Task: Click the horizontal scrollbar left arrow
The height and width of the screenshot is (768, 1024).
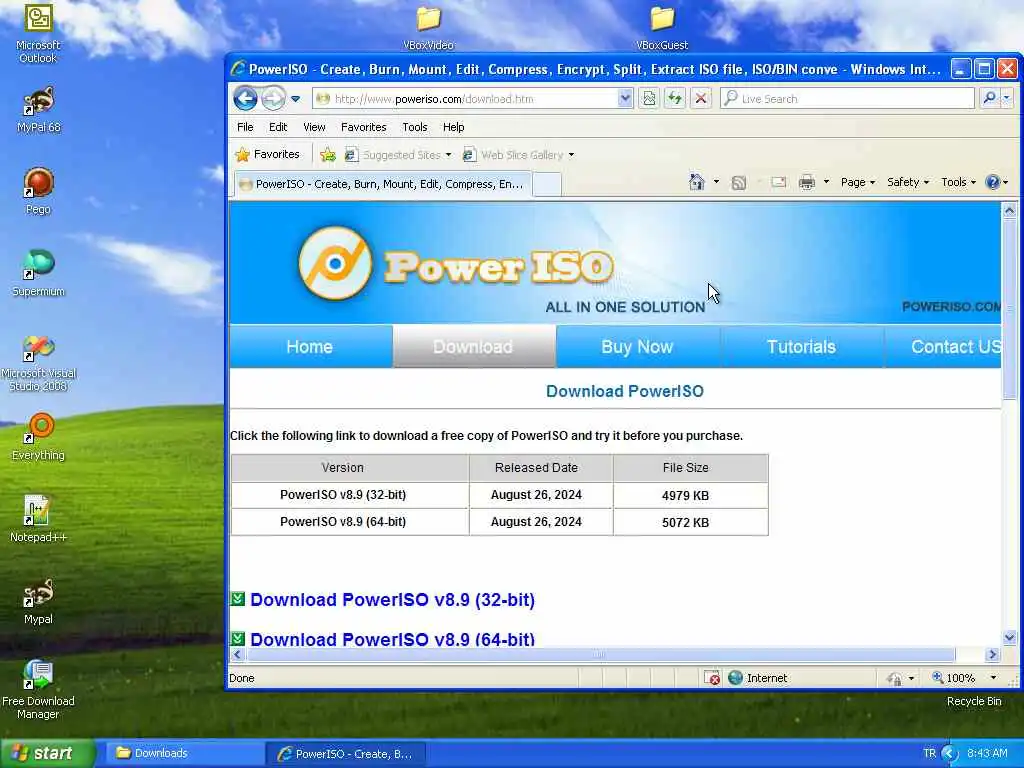Action: pos(238,654)
